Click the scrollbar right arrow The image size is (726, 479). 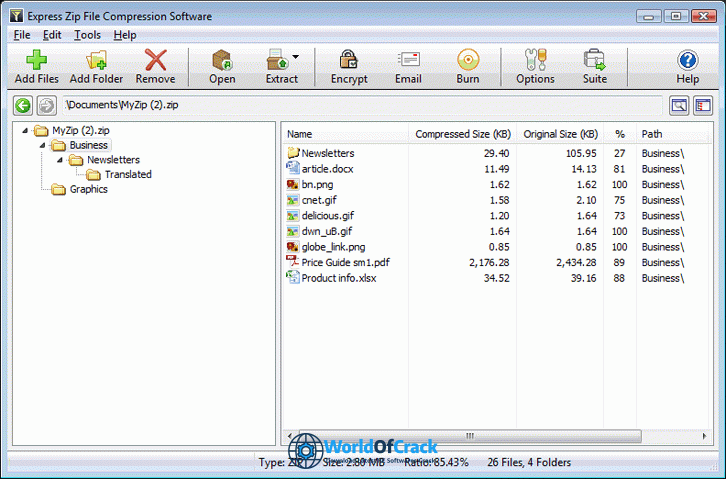[704, 435]
